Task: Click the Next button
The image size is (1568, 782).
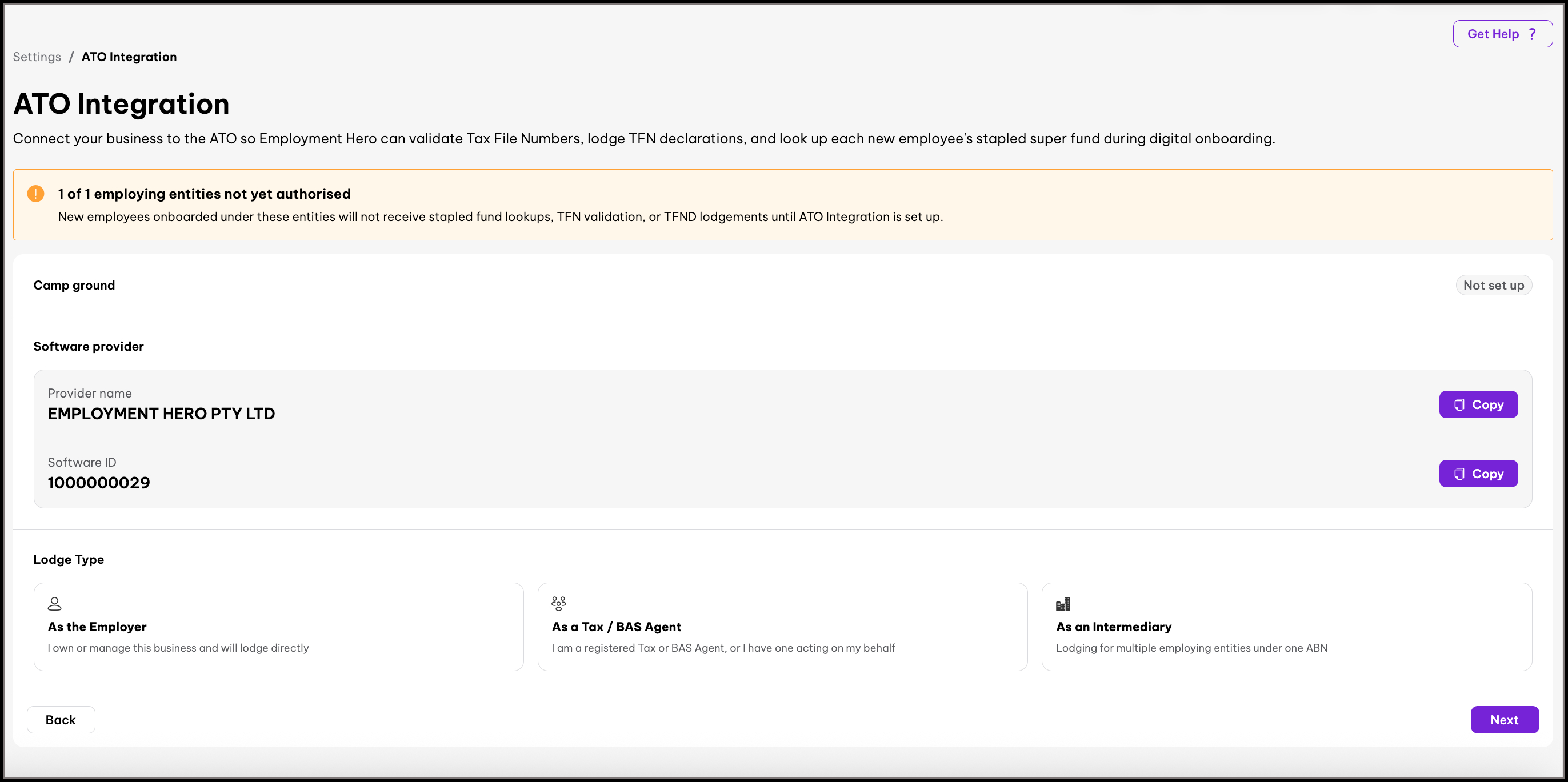Action: (x=1504, y=719)
